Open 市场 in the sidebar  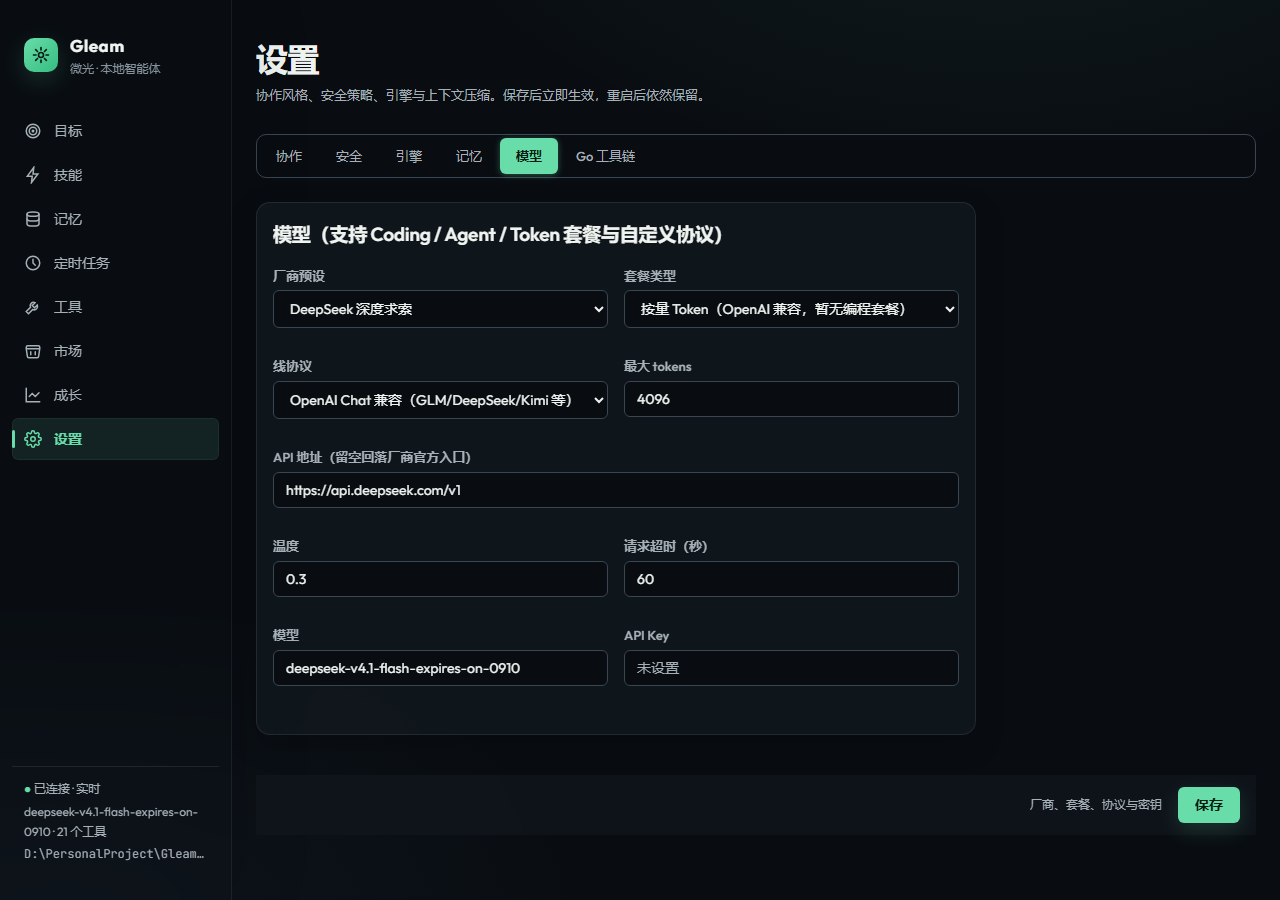click(x=115, y=351)
